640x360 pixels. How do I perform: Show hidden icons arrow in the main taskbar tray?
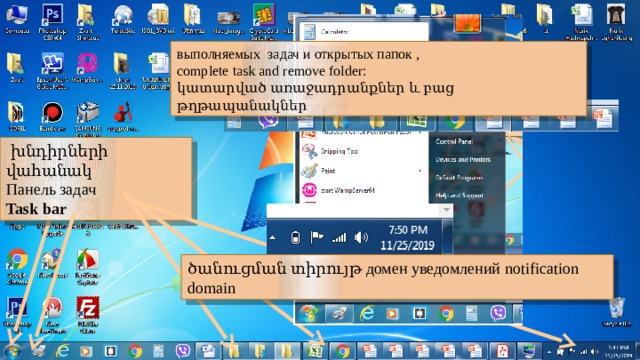point(549,351)
